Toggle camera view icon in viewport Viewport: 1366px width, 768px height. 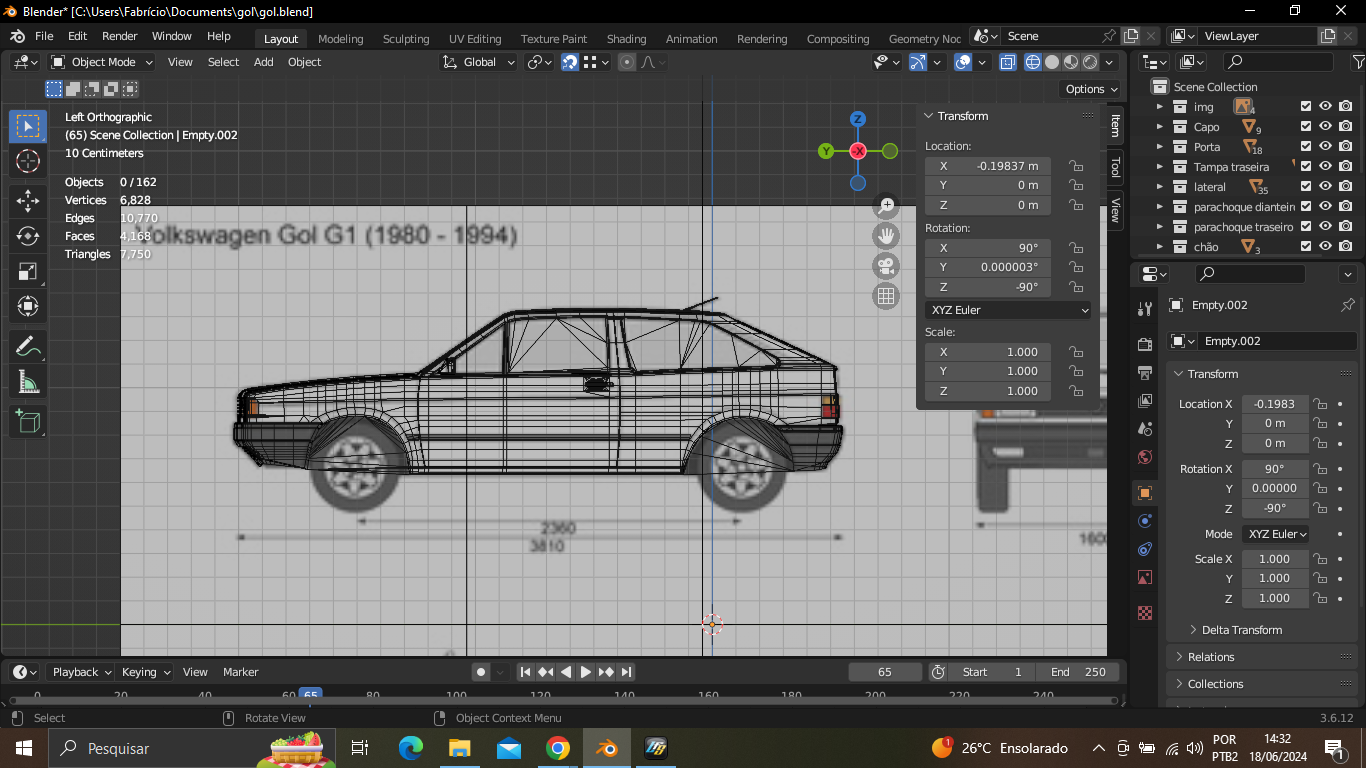point(886,266)
